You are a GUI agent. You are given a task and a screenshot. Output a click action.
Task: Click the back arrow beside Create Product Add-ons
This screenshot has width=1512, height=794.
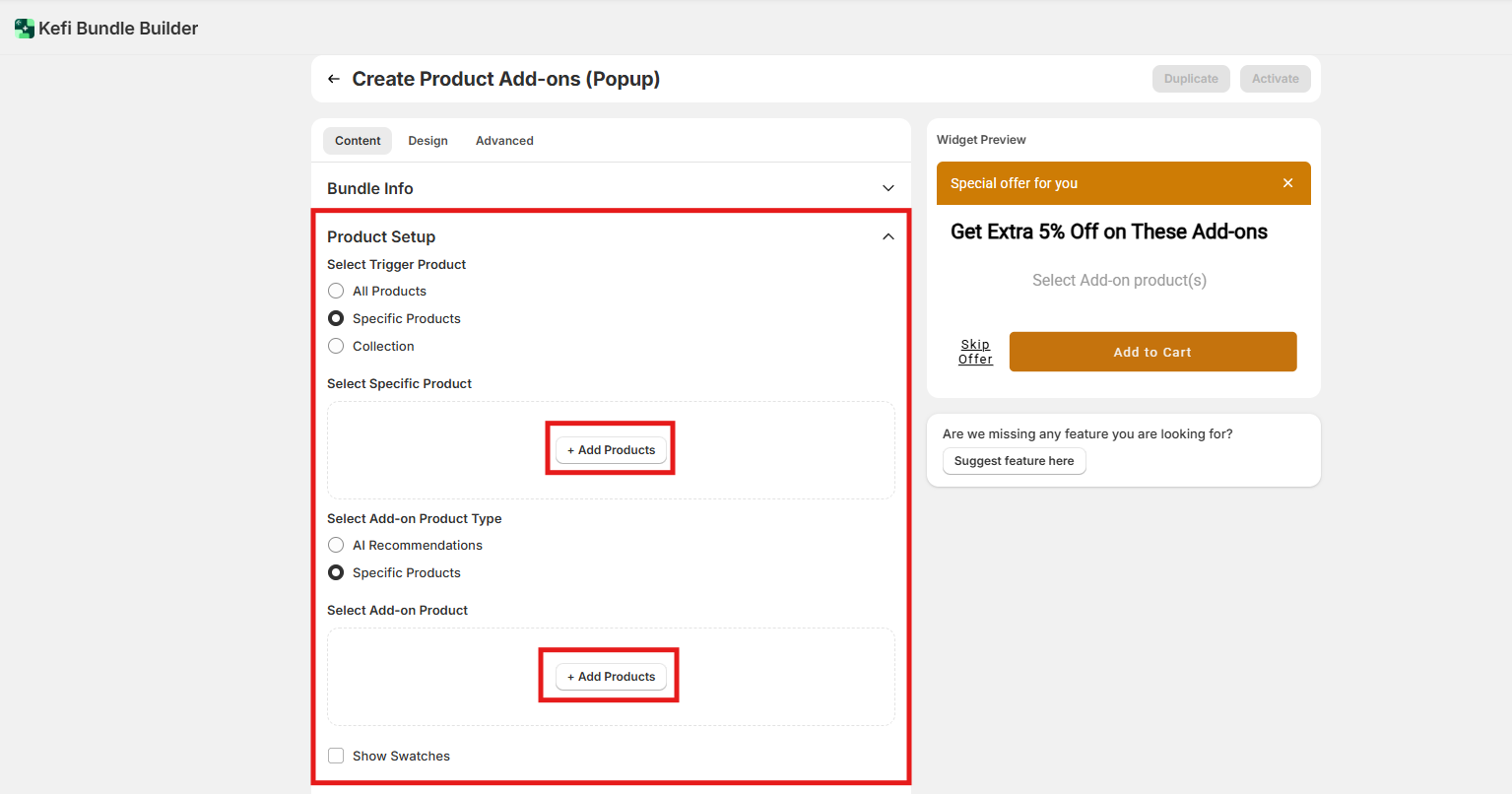click(x=334, y=79)
